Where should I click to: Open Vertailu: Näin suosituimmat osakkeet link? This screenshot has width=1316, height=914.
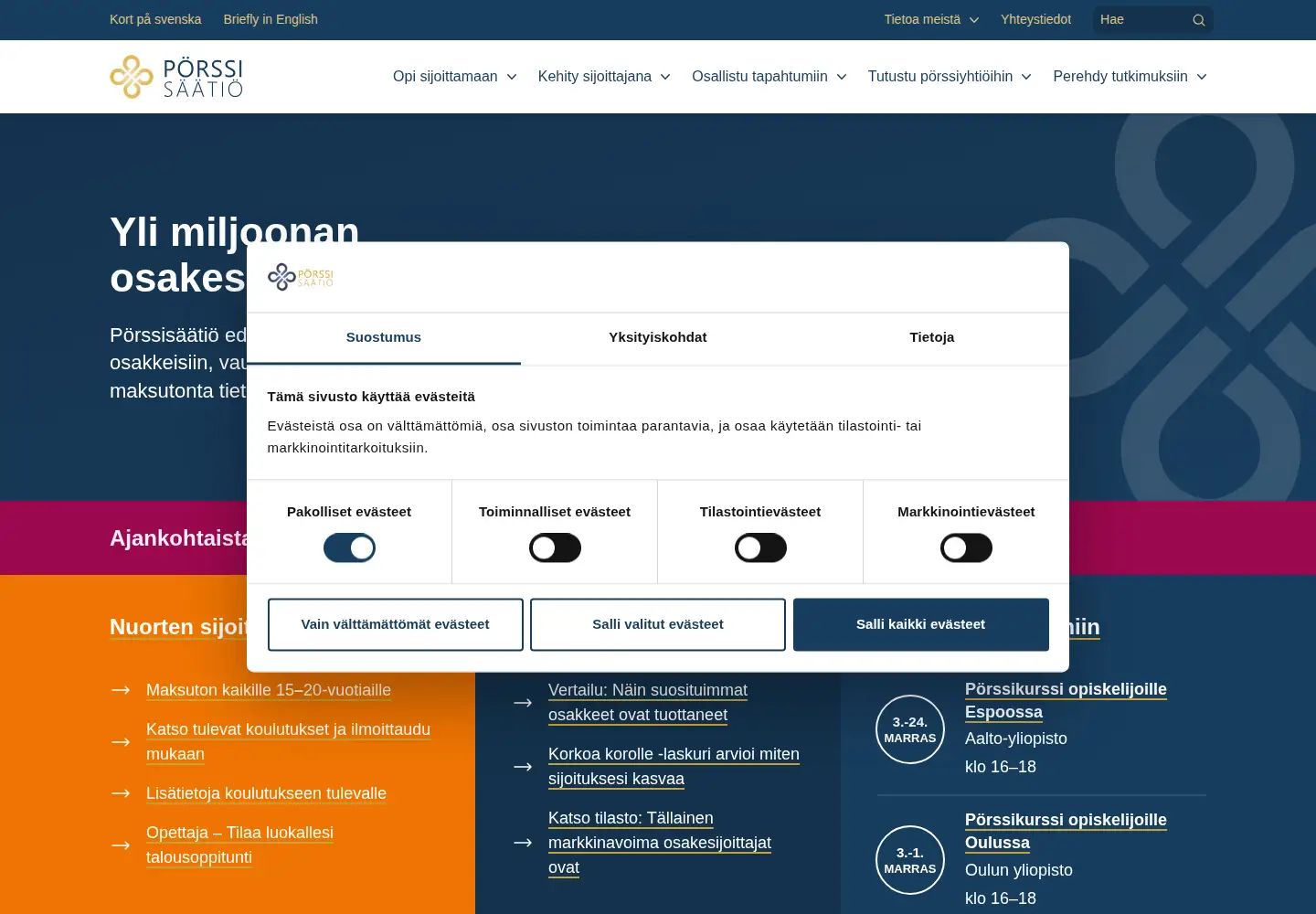[648, 703]
